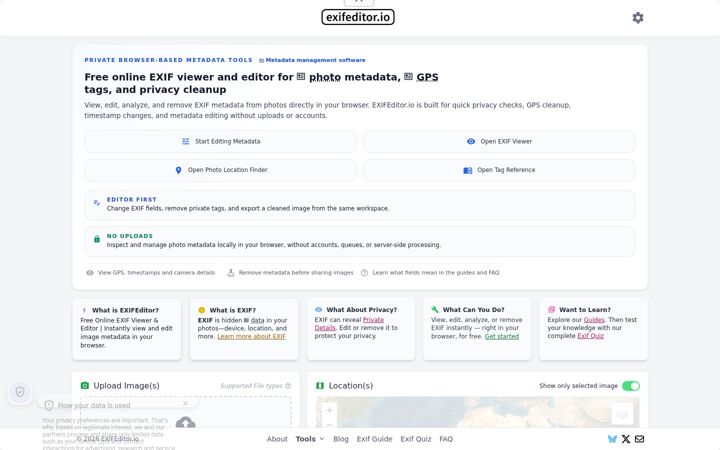This screenshot has height=450, width=720.
Task: Click Learn more about EXIF link
Action: coord(251,336)
